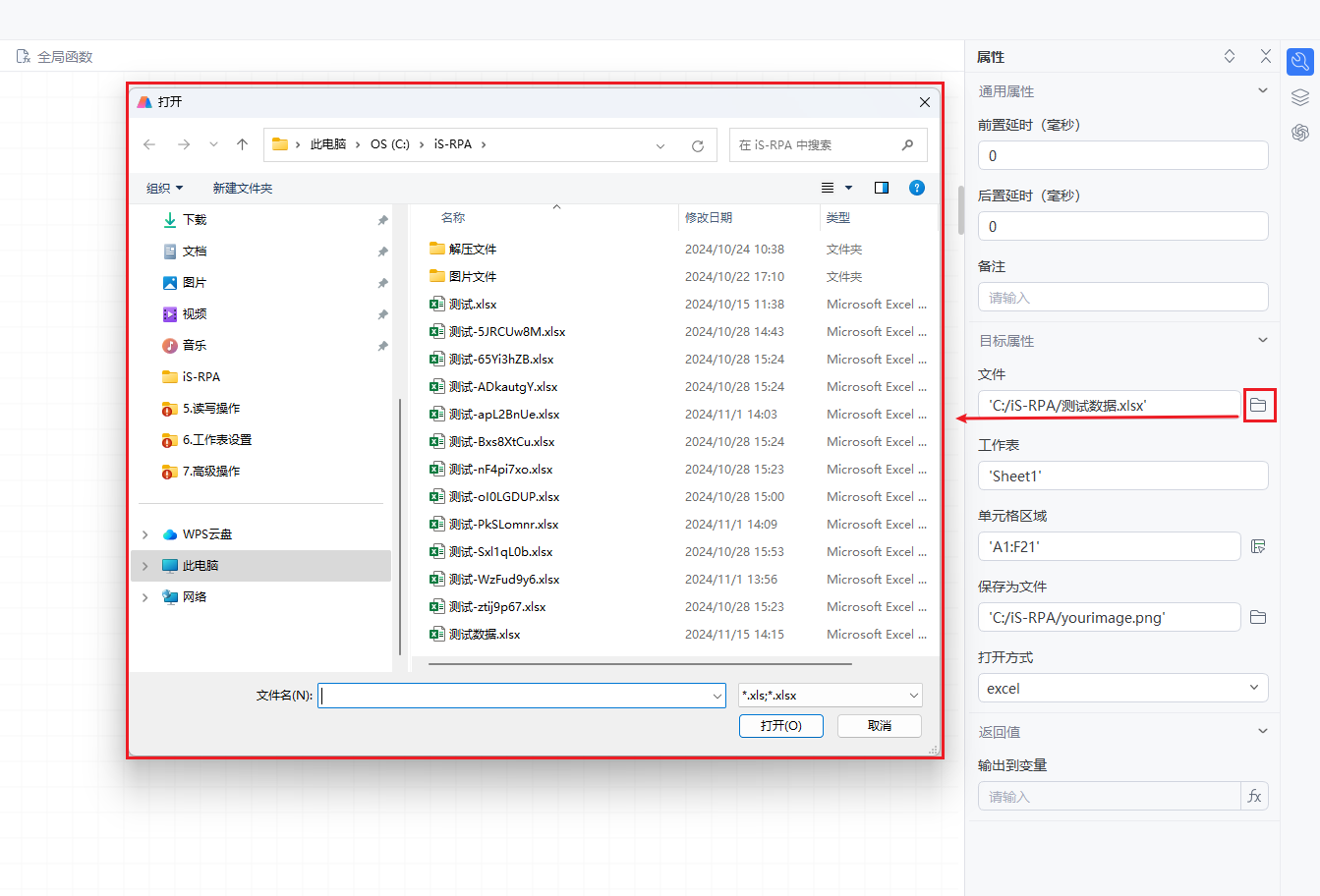1320x896 pixels.
Task: Click the 打开(O) button
Action: [x=780, y=725]
